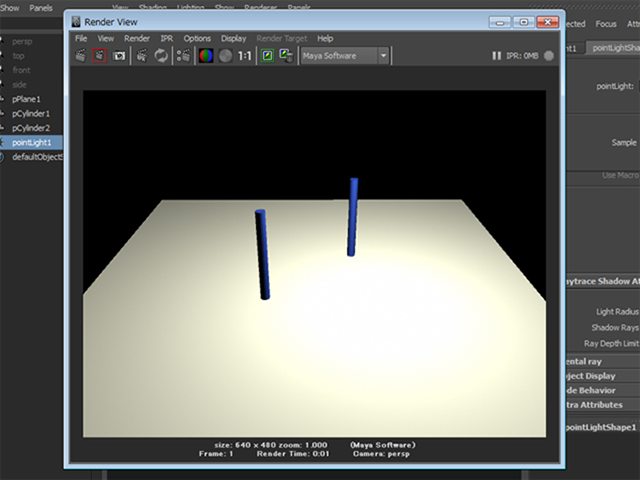The height and width of the screenshot is (480, 640).
Task: Select the Render Region icon with red border
Action: [100, 56]
